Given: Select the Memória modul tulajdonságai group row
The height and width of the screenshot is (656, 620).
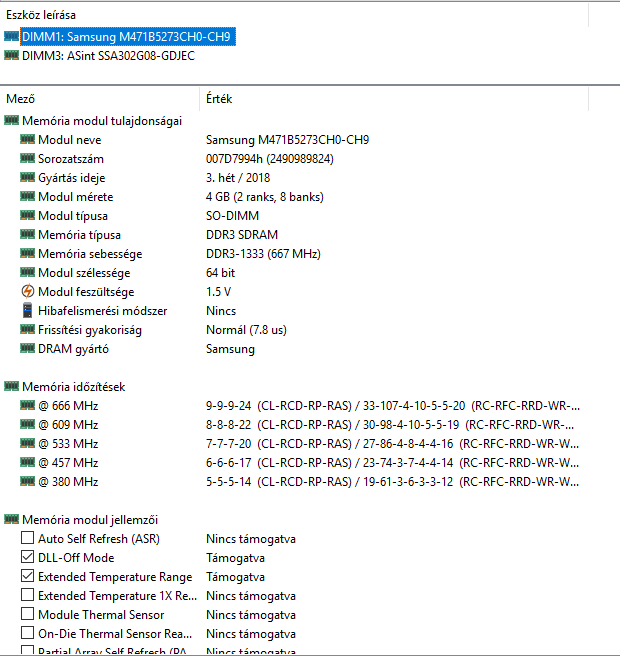Looking at the screenshot, I should 102,121.
